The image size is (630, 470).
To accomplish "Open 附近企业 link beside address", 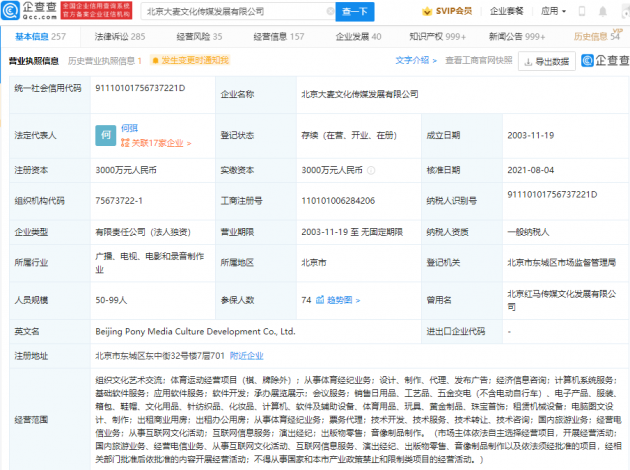I will [x=247, y=356].
